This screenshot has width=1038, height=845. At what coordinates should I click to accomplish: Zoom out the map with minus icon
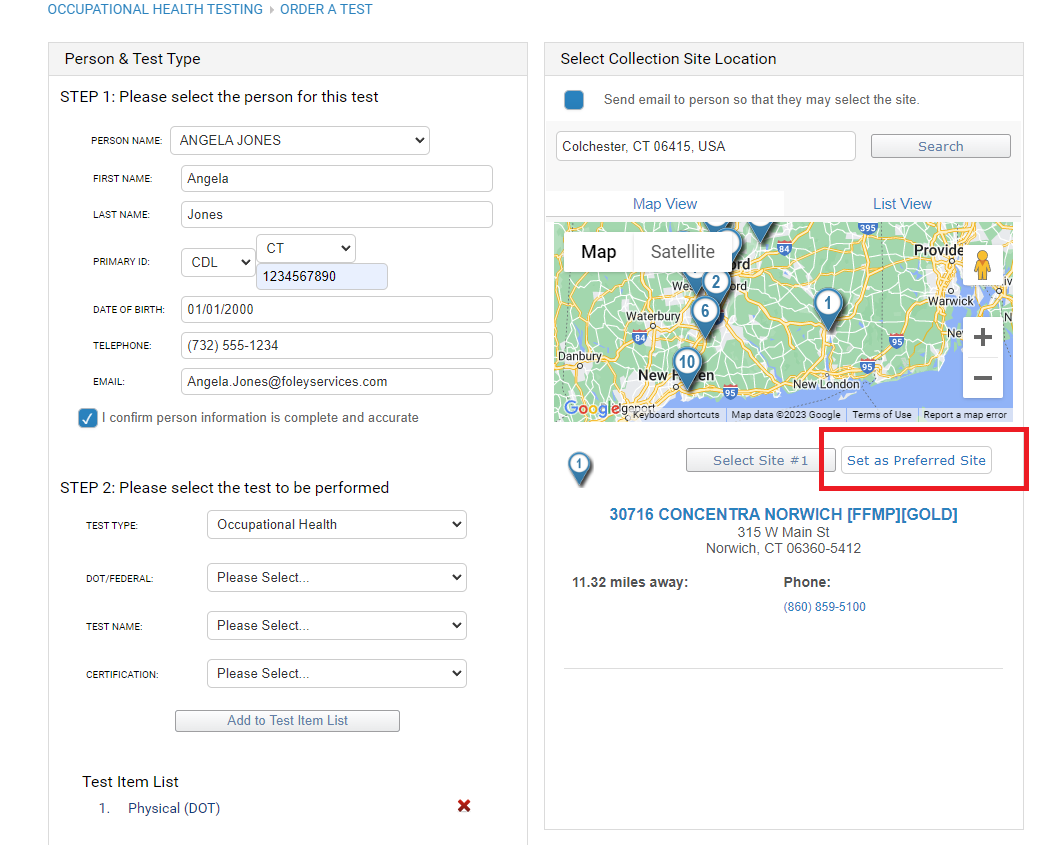(x=982, y=377)
